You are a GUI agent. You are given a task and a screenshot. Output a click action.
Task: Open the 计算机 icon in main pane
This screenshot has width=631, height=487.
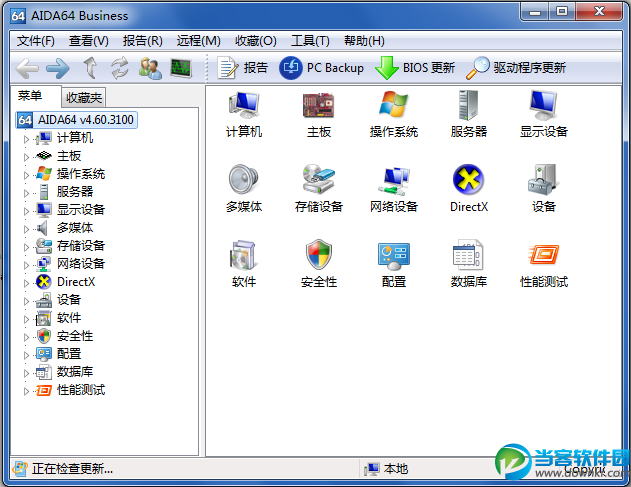(x=244, y=105)
